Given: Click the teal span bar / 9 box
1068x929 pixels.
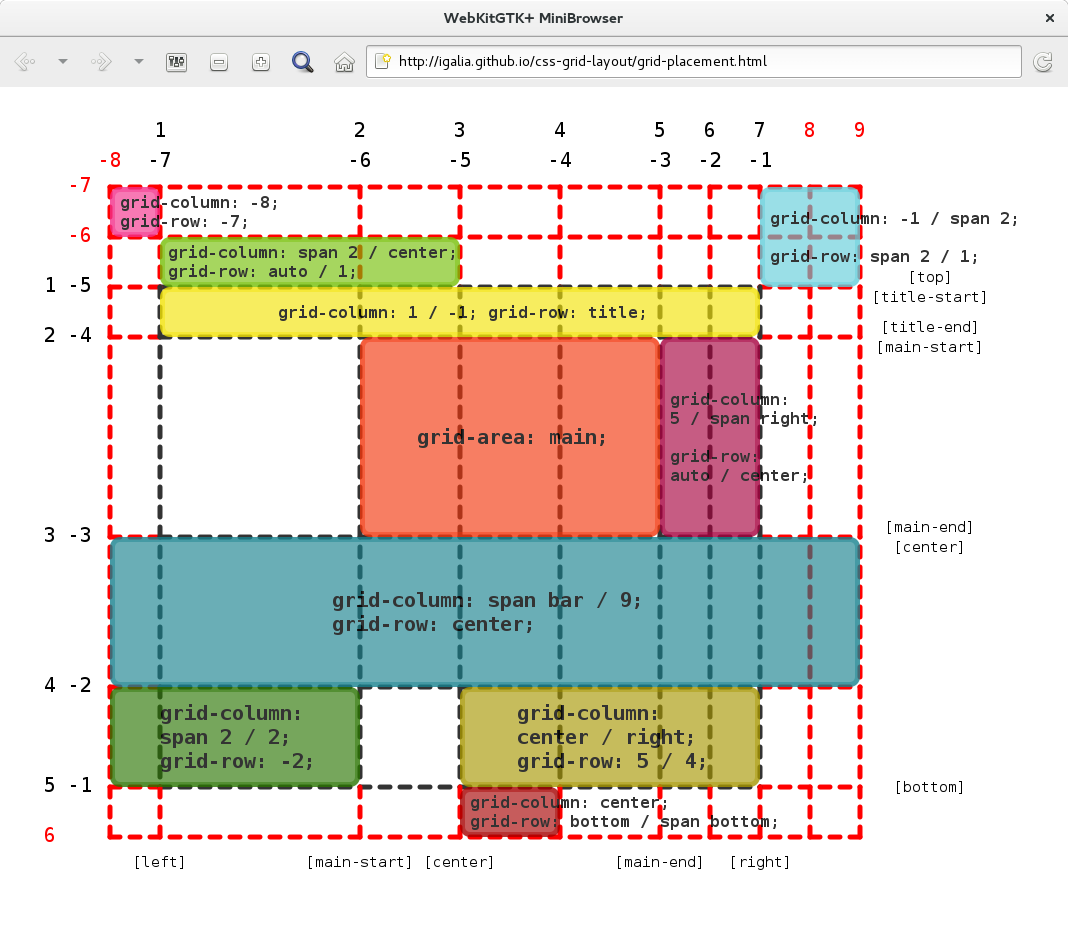Looking at the screenshot, I should 485,612.
